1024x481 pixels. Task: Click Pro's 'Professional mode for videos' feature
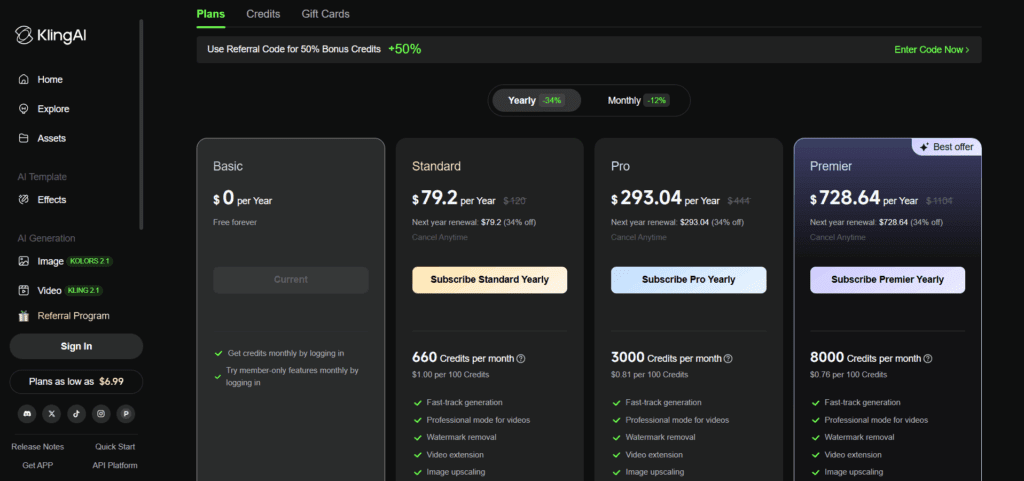point(677,420)
